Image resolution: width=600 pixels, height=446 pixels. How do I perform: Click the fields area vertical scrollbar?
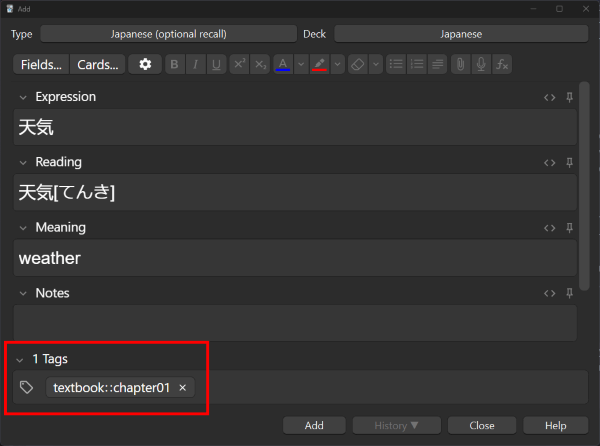[x=584, y=186]
